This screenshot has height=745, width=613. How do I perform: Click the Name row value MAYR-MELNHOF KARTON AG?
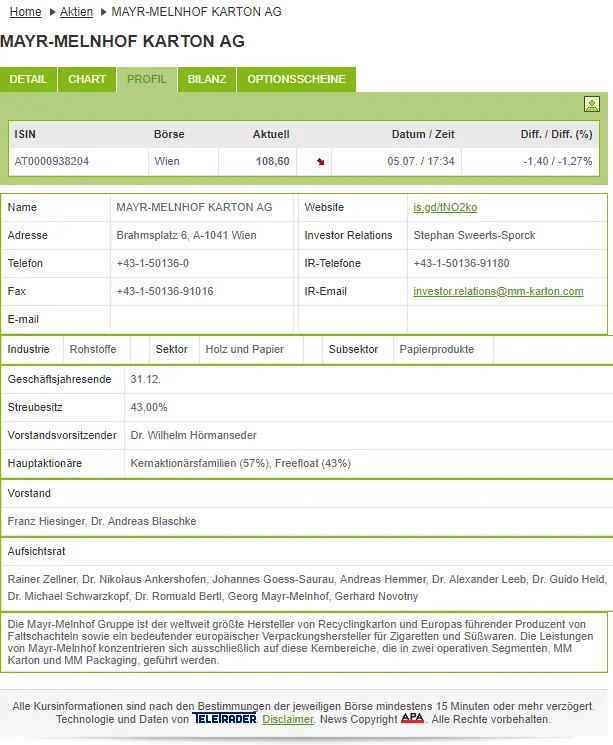pos(194,207)
